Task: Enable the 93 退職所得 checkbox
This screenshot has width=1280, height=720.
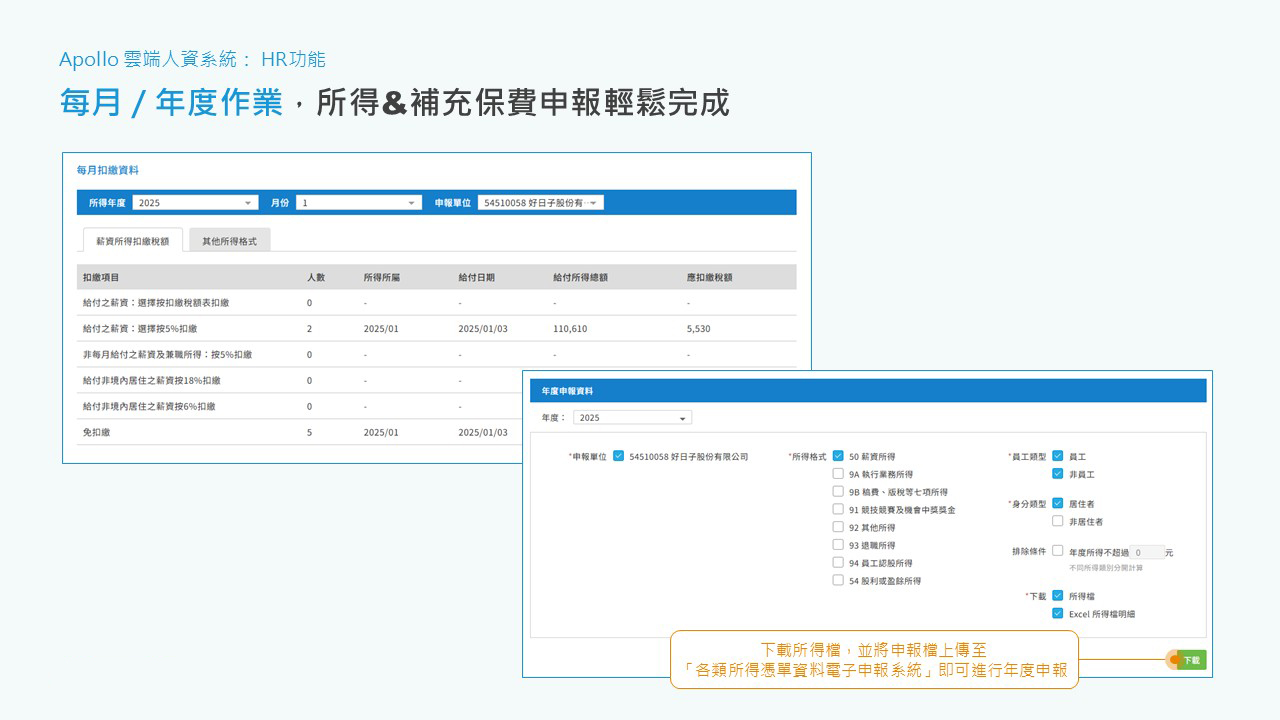Action: click(838, 544)
